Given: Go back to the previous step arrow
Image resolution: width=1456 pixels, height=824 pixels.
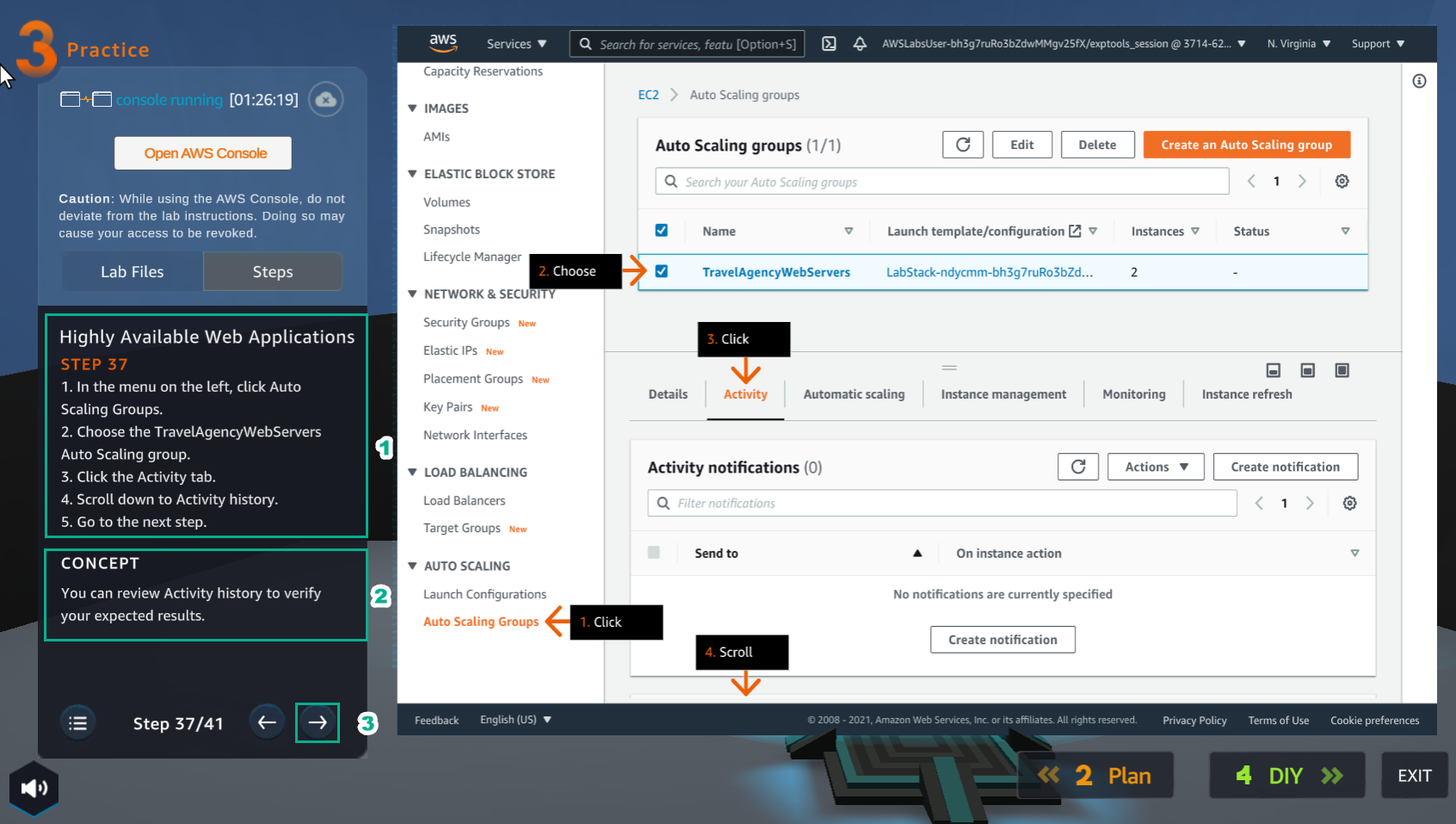Looking at the screenshot, I should point(267,722).
